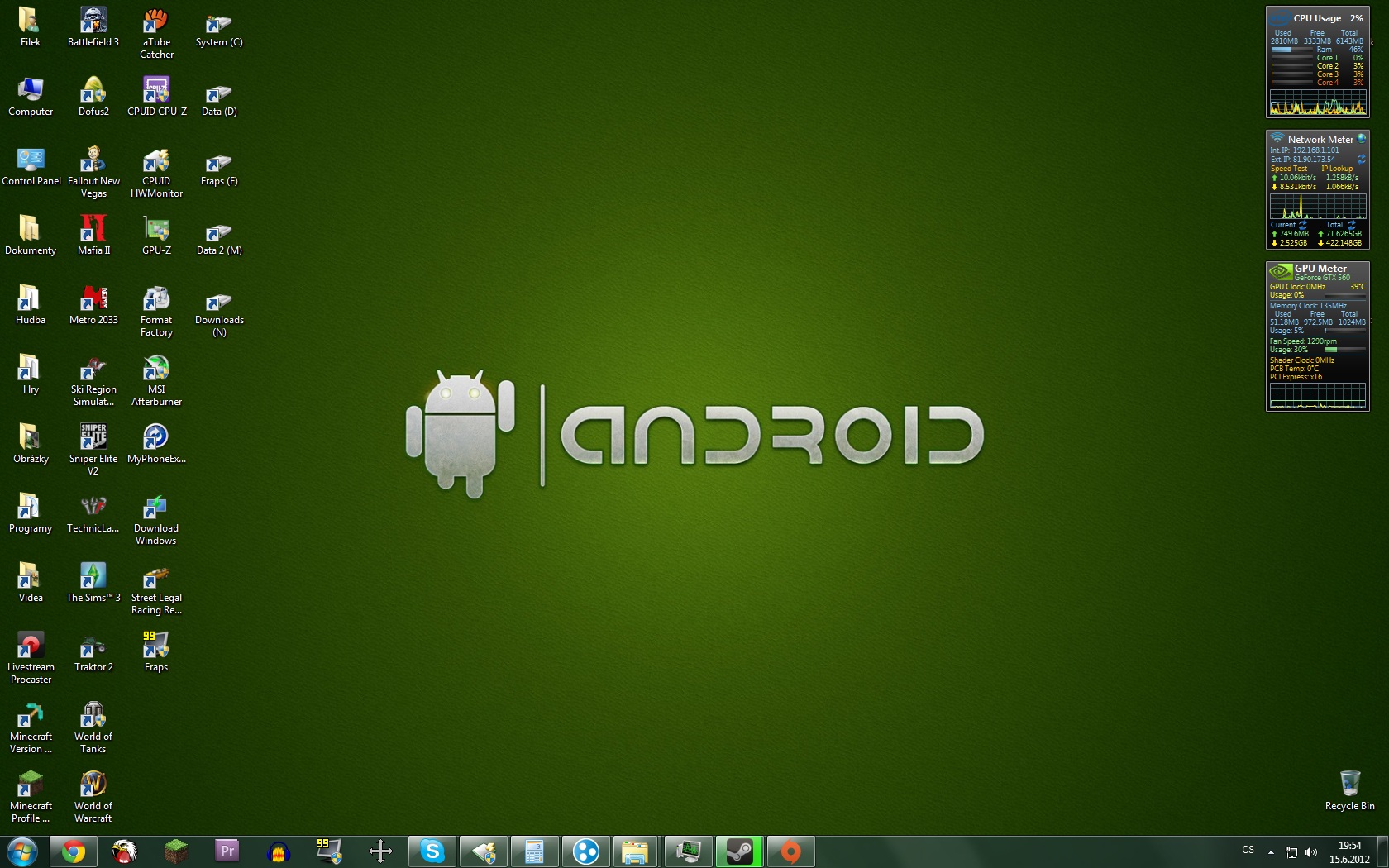1389x868 pixels.
Task: Switch to Skype on the taskbar
Action: pos(432,851)
